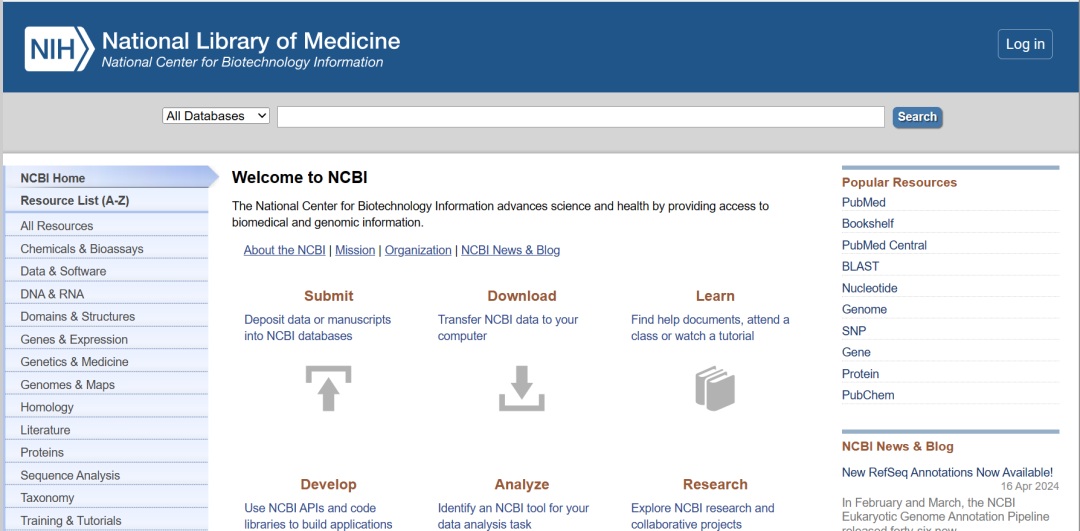
Task: Open Homology category in sidebar
Action: tap(106, 407)
